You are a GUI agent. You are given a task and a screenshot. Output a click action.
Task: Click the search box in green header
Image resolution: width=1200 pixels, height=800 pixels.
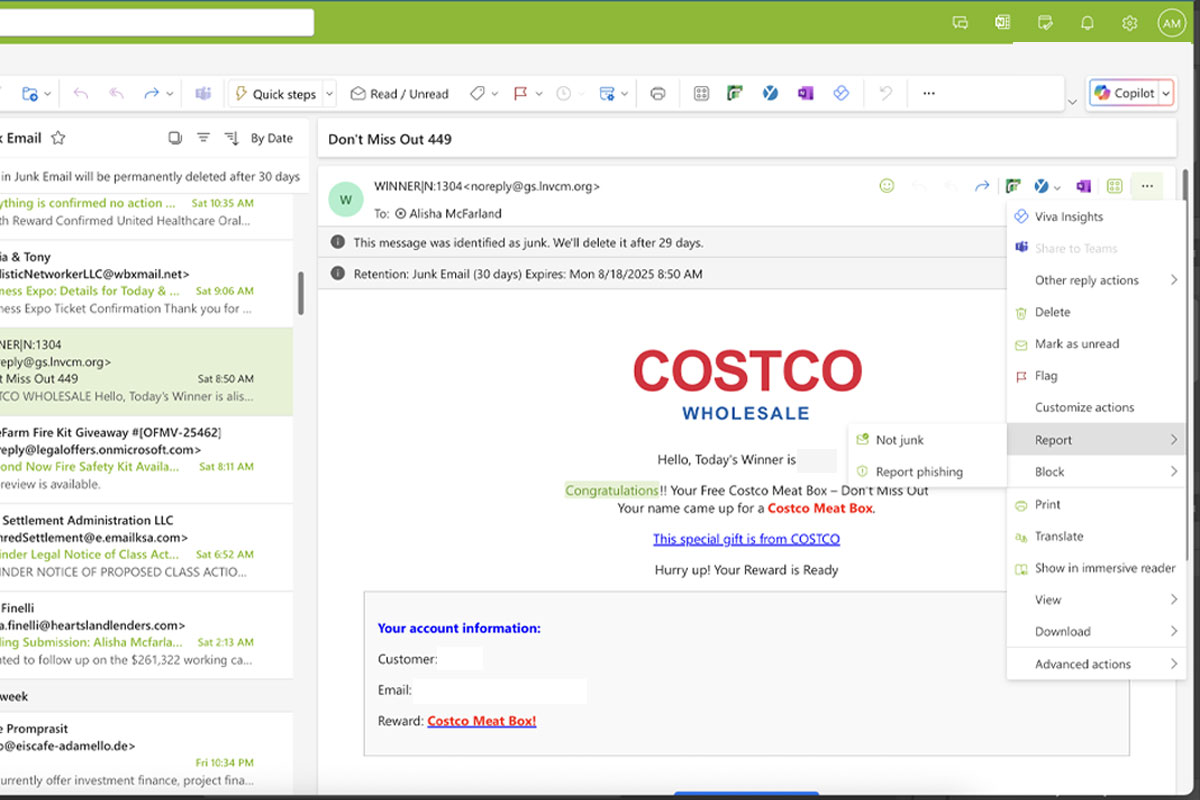pyautogui.click(x=157, y=22)
